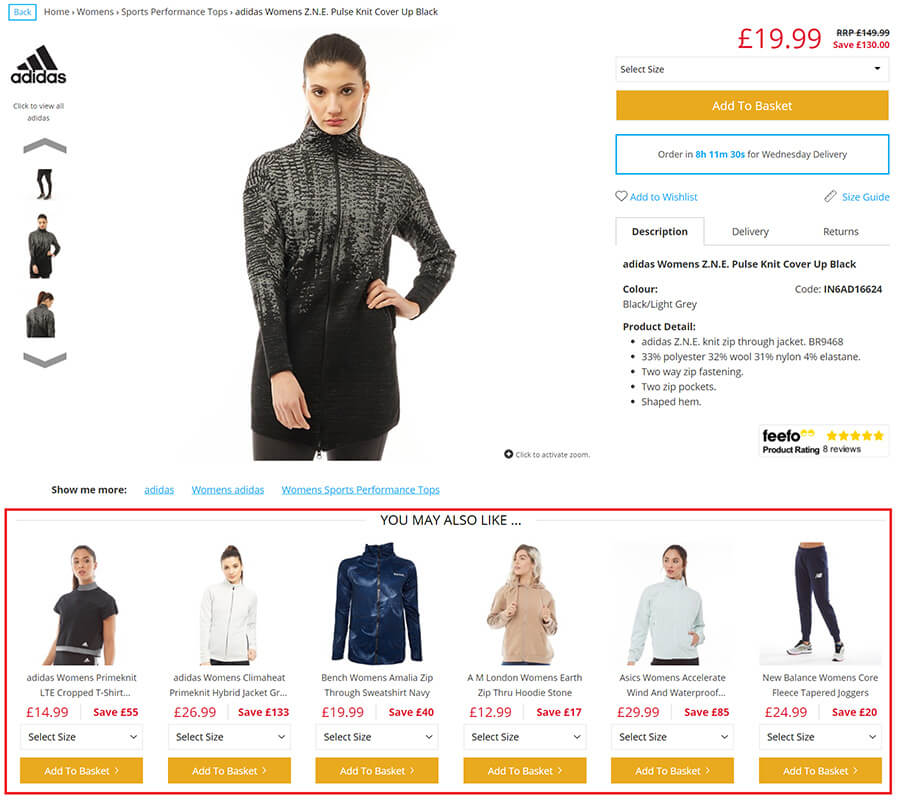This screenshot has width=900, height=804.
Task: Click the main Add To Basket button
Action: point(752,106)
